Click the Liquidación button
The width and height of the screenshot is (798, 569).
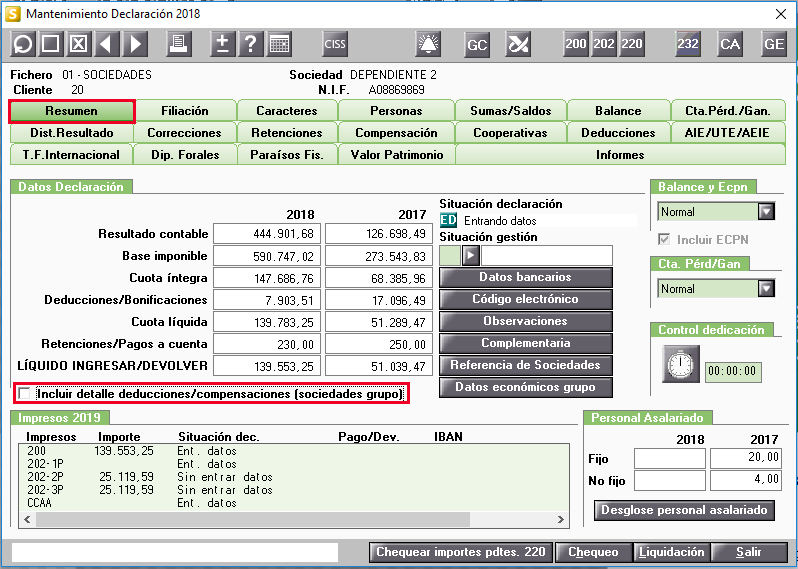(x=672, y=552)
